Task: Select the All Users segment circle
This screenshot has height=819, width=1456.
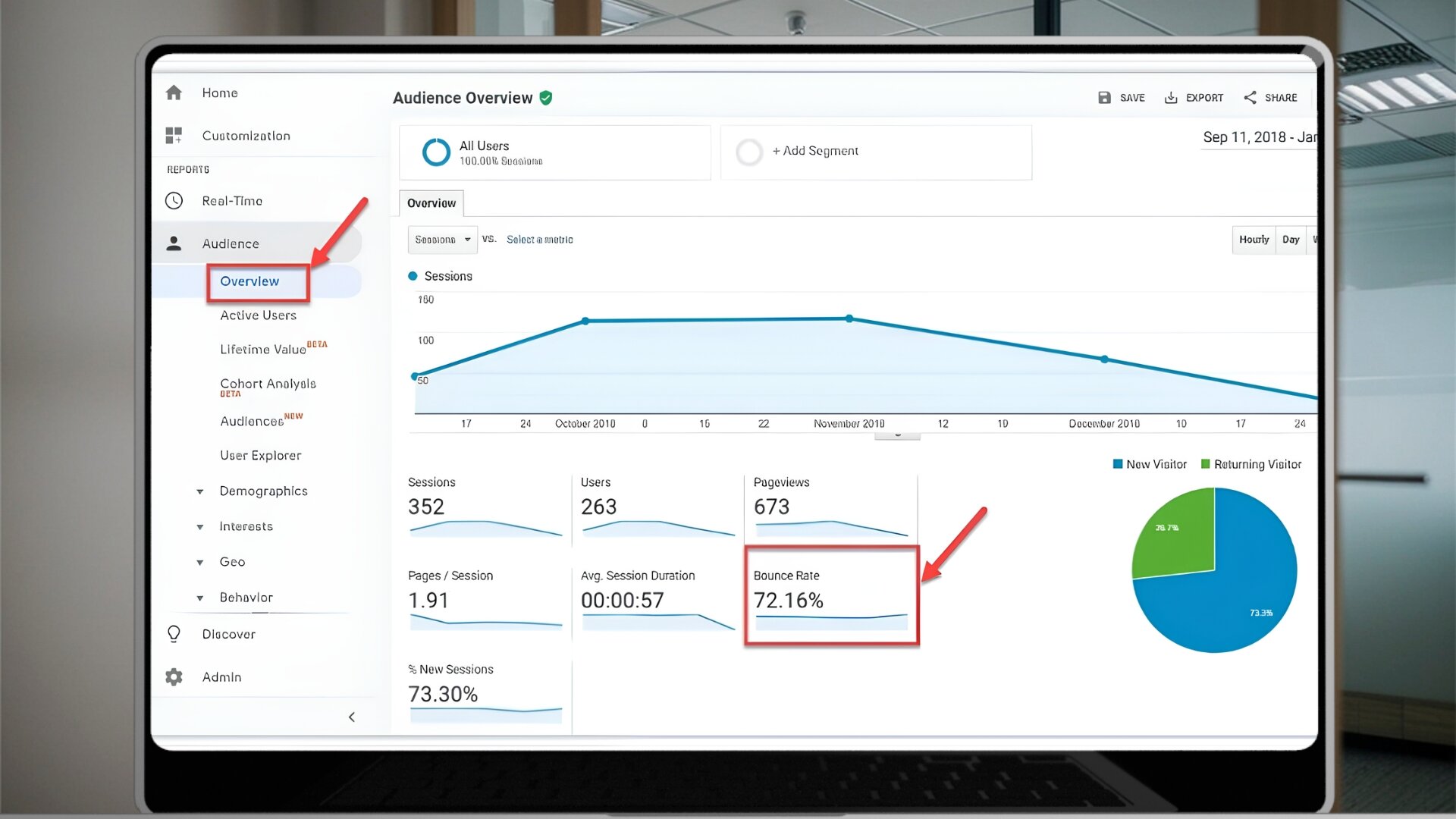Action: [x=437, y=152]
